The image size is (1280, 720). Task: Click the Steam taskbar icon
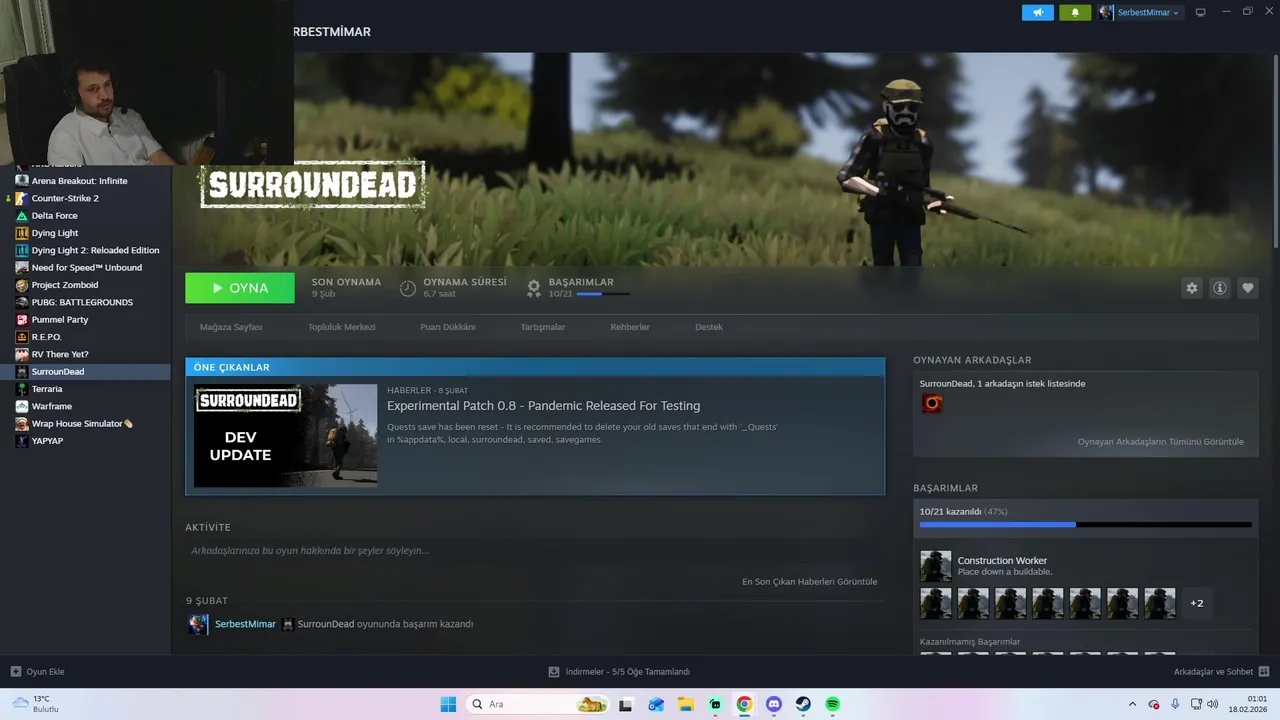coord(803,704)
